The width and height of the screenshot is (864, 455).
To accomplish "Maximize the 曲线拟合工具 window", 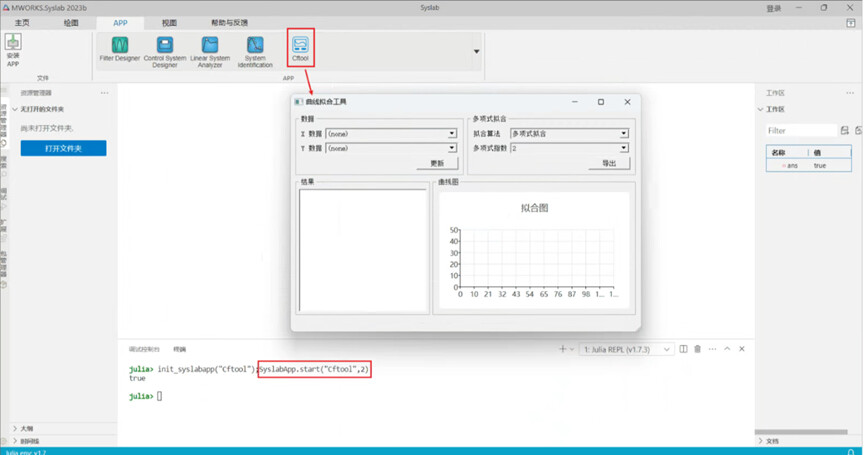I will (x=601, y=102).
